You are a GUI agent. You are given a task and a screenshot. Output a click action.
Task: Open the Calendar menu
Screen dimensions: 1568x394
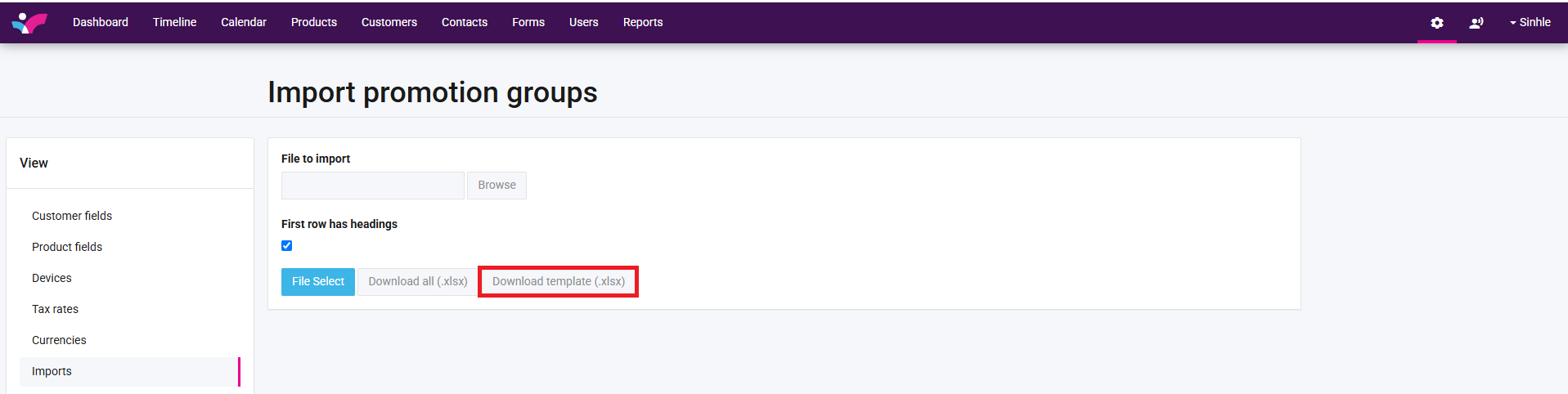pos(244,23)
